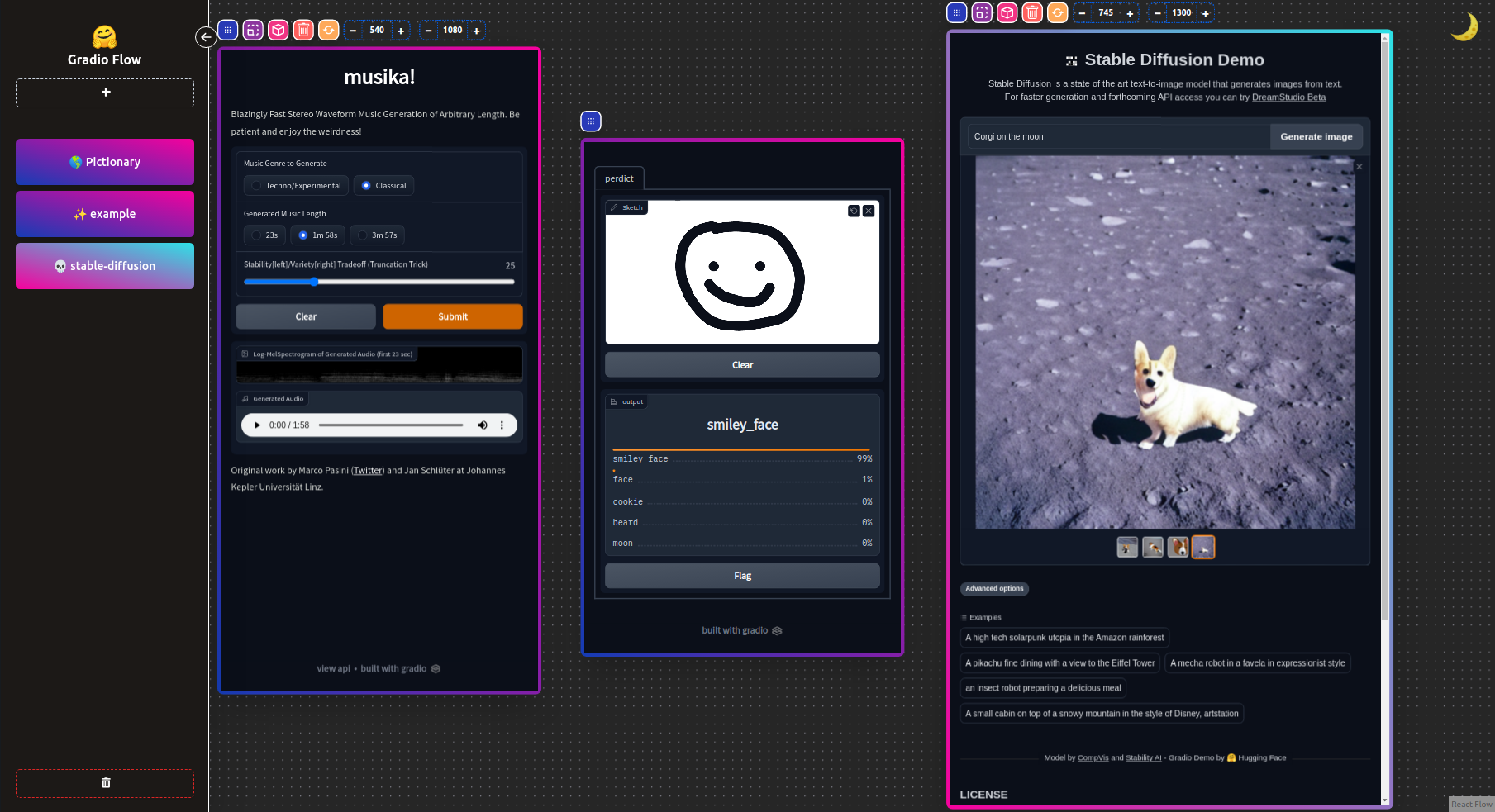1495x812 pixels.
Task: Choose pikachu fine dining example
Action: pyautogui.click(x=1060, y=663)
